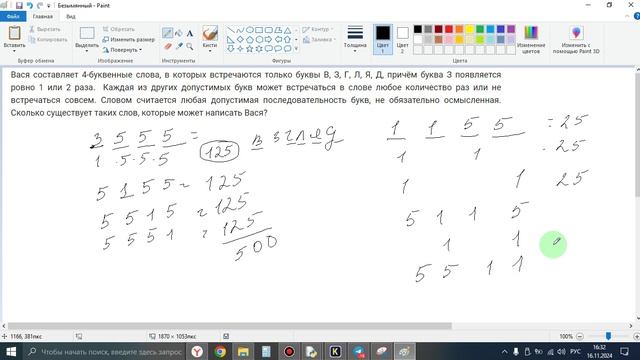This screenshot has height=360, width=640.
Task: Select the Fill with color bucket tool
Action: coord(178,33)
